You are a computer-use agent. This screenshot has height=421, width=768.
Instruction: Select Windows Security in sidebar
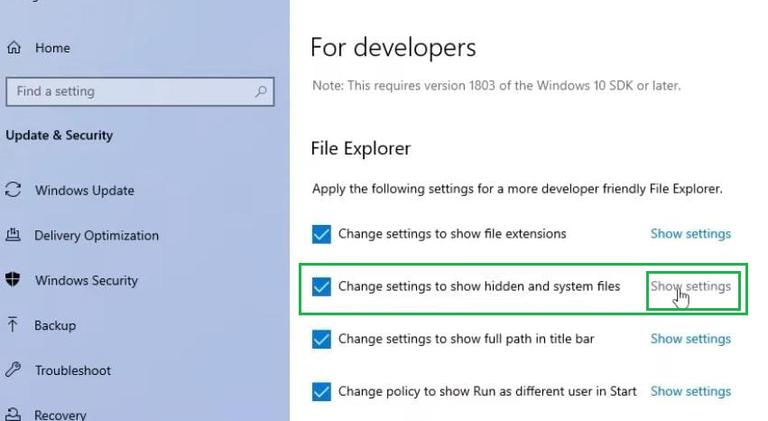[86, 280]
